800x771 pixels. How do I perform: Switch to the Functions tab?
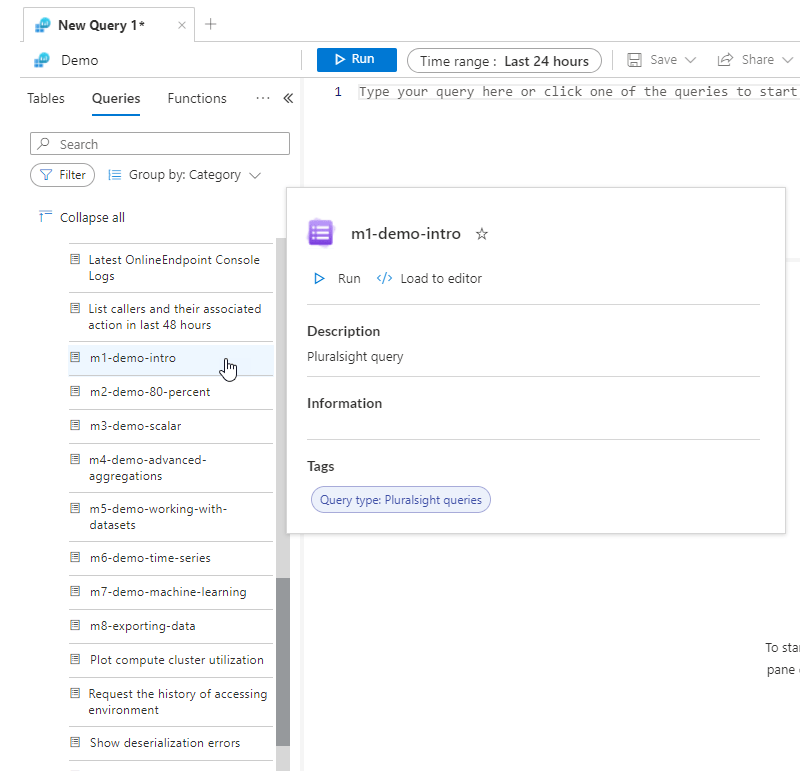tap(197, 98)
